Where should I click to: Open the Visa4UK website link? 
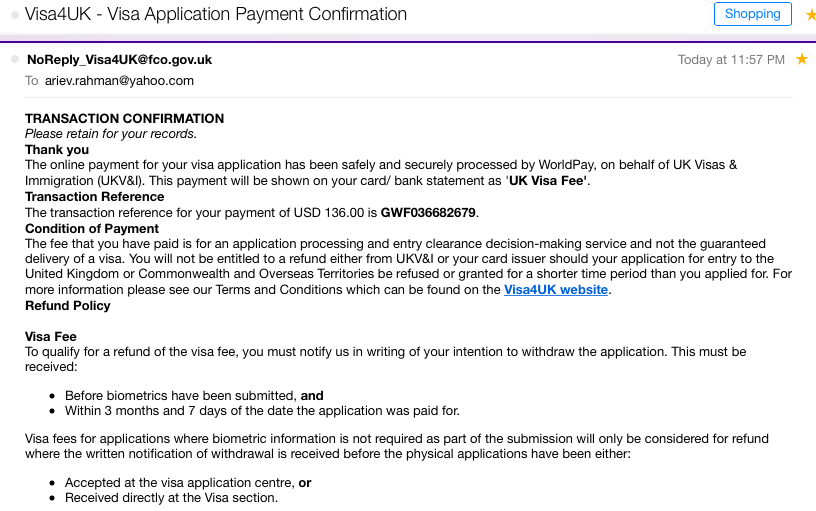tap(556, 289)
